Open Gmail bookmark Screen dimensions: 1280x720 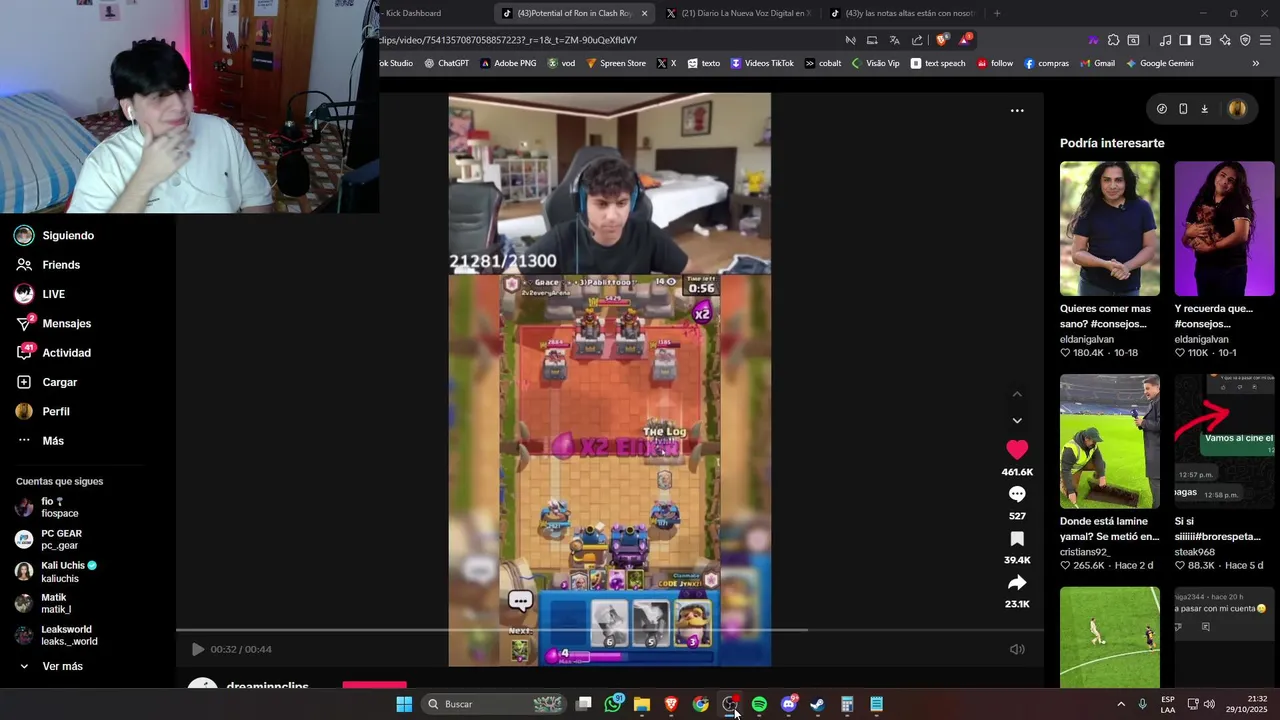click(x=1097, y=63)
